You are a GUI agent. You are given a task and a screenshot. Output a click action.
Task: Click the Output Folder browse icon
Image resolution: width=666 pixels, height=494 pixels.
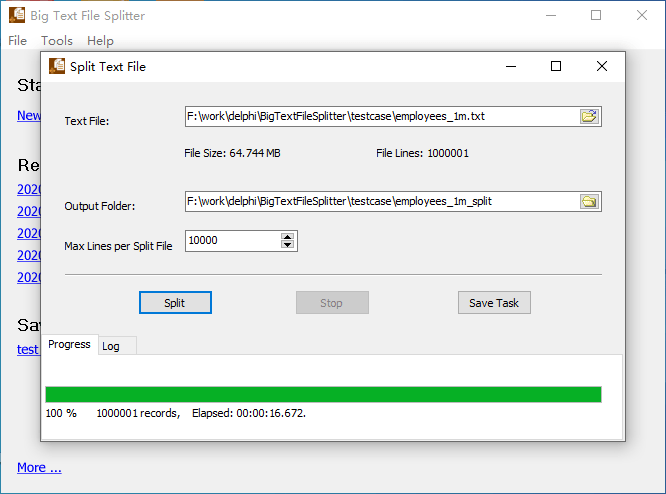pyautogui.click(x=589, y=201)
